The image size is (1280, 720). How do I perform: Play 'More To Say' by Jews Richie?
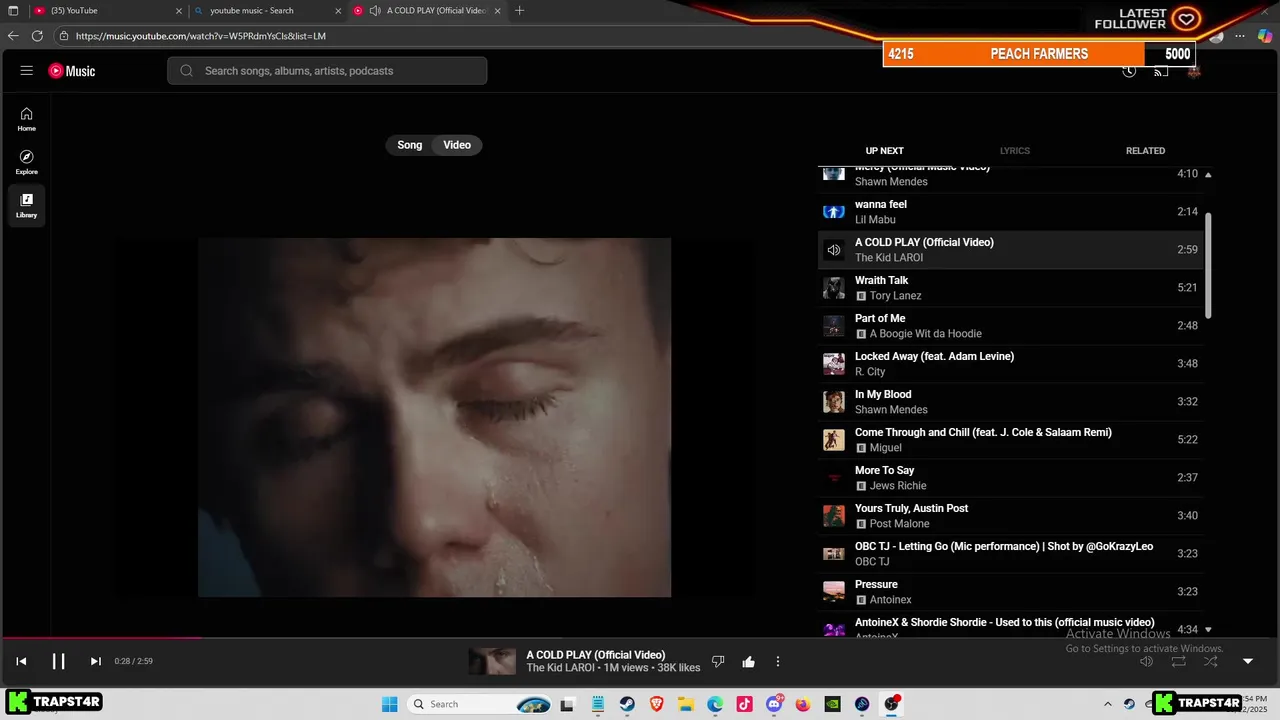click(x=1010, y=478)
